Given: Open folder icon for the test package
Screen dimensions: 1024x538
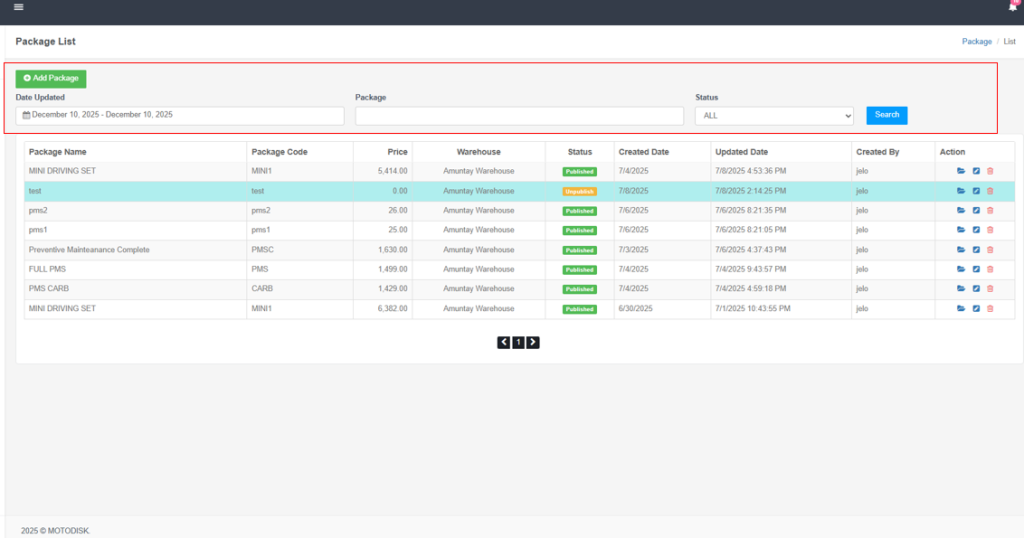Looking at the screenshot, I should [x=961, y=191].
